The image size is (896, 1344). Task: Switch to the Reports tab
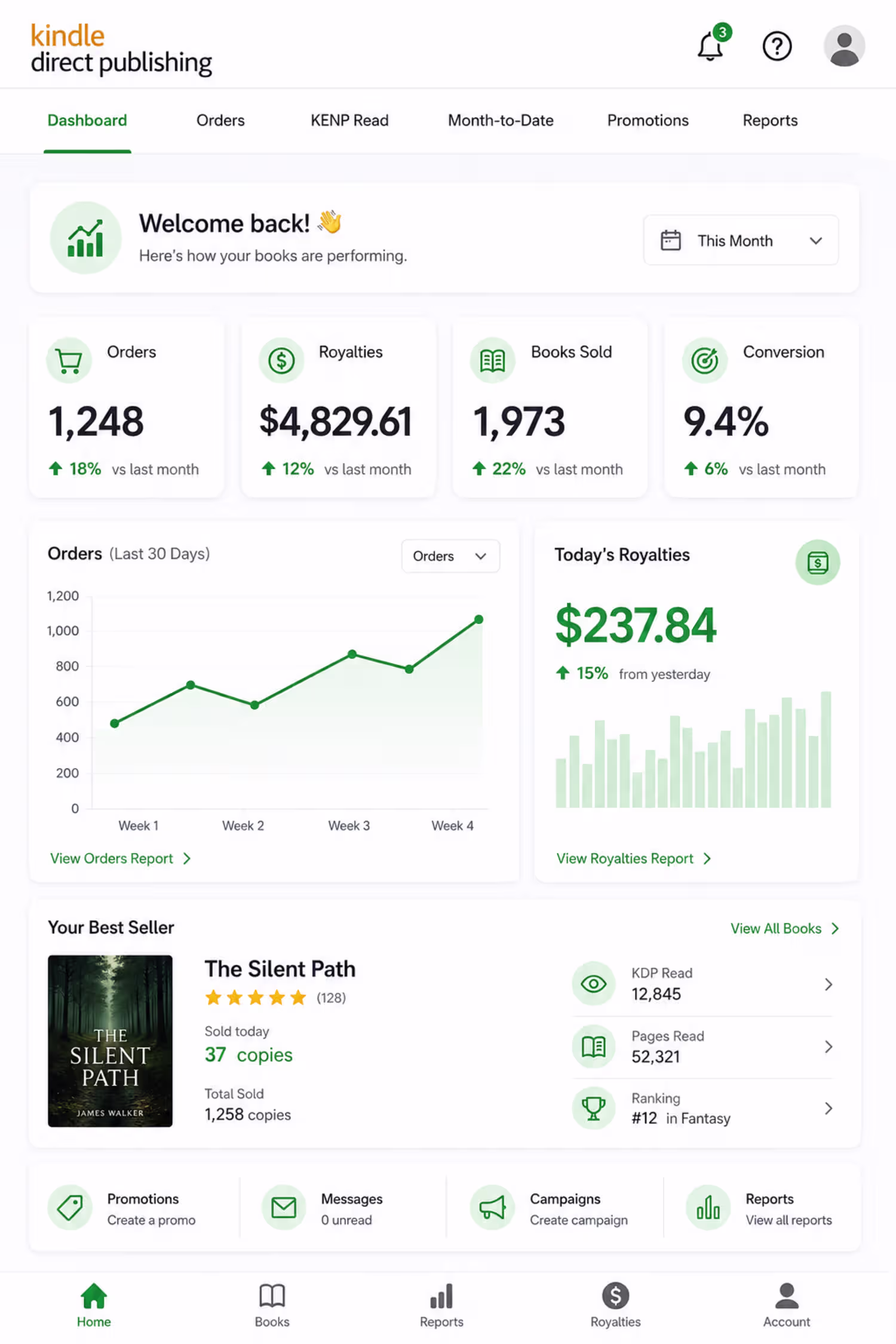770,121
